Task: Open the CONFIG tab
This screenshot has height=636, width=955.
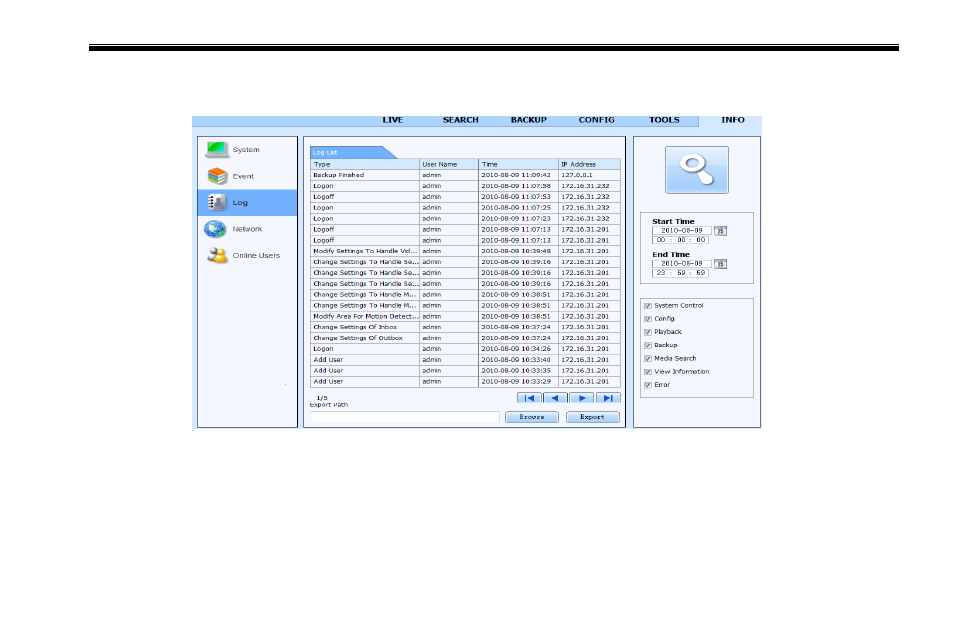Action: click(596, 120)
